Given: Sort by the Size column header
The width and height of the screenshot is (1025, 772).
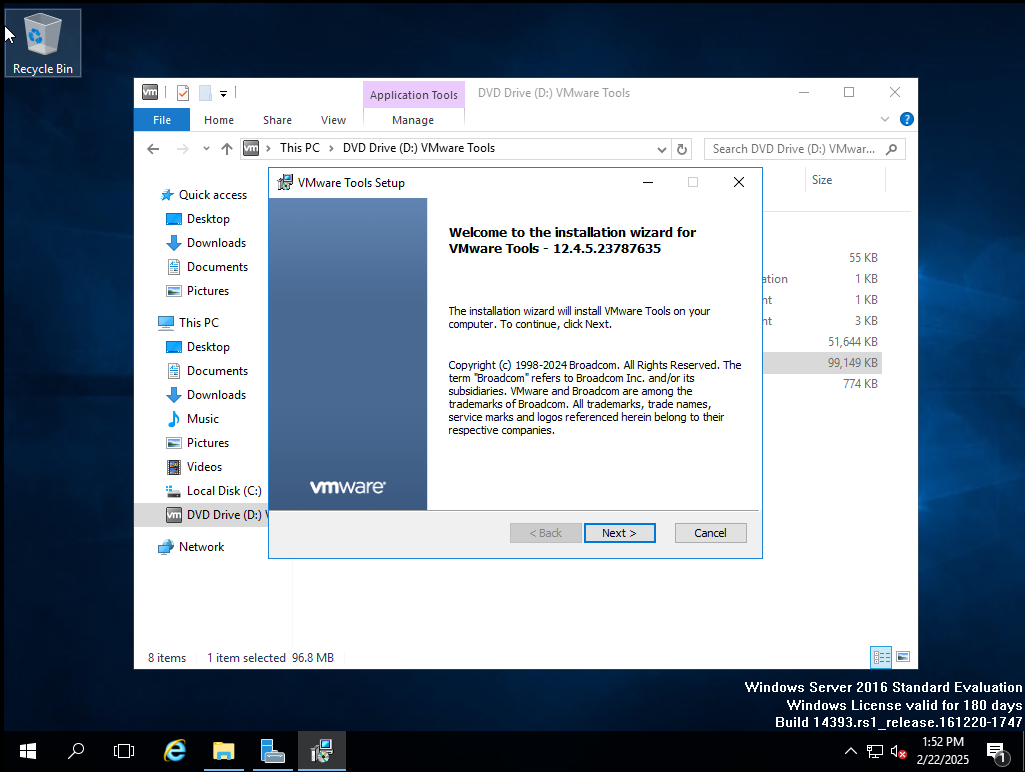Looking at the screenshot, I should point(822,180).
